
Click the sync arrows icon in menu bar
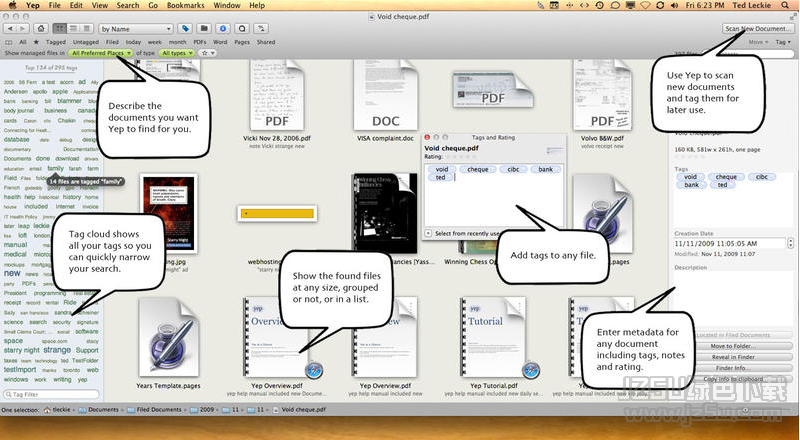[660, 5]
